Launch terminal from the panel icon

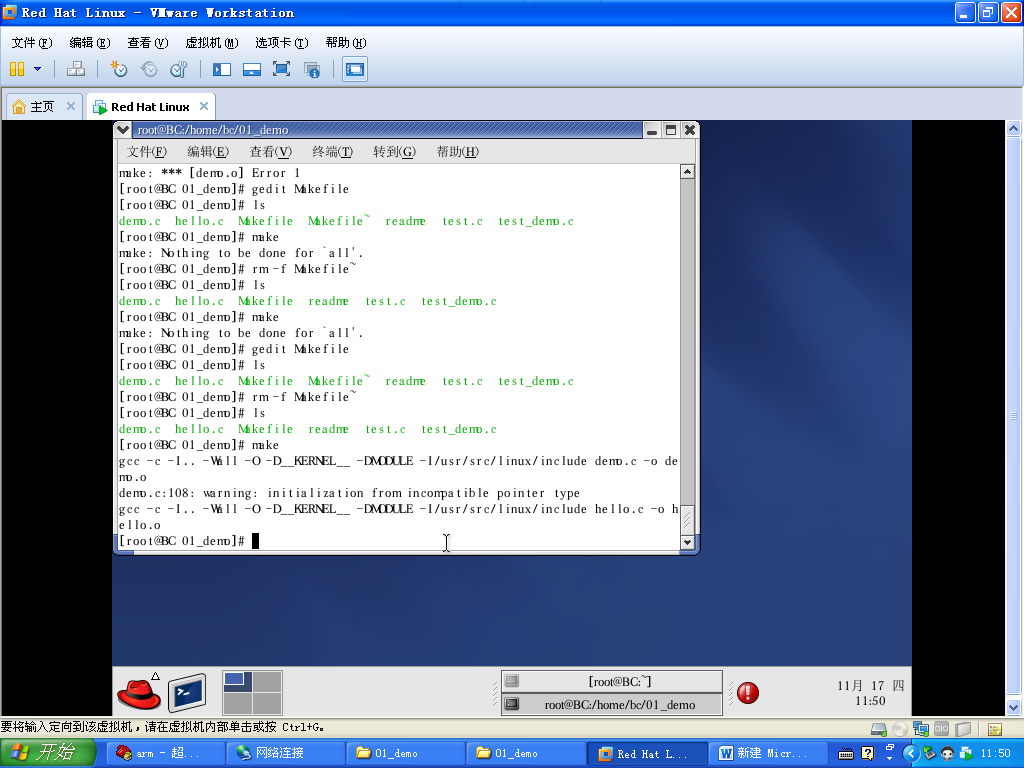pos(187,693)
